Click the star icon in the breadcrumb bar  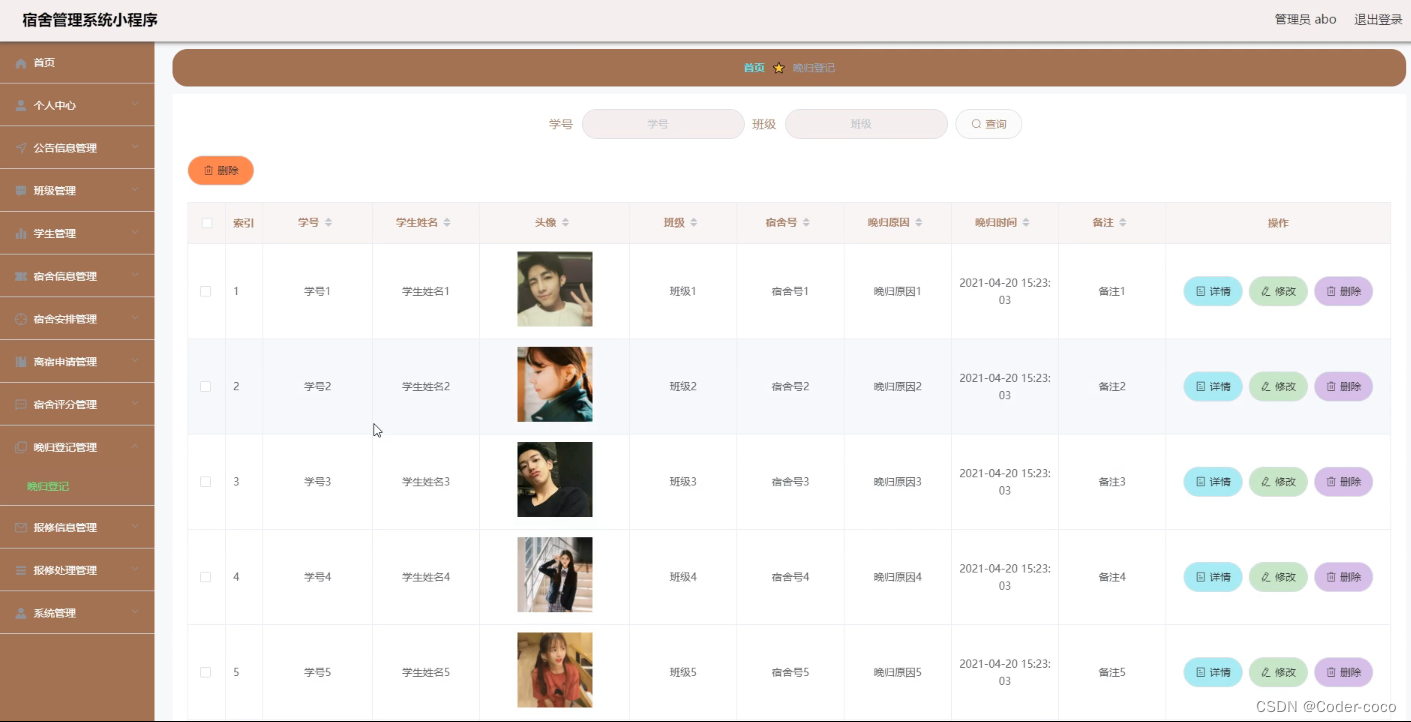coord(779,68)
